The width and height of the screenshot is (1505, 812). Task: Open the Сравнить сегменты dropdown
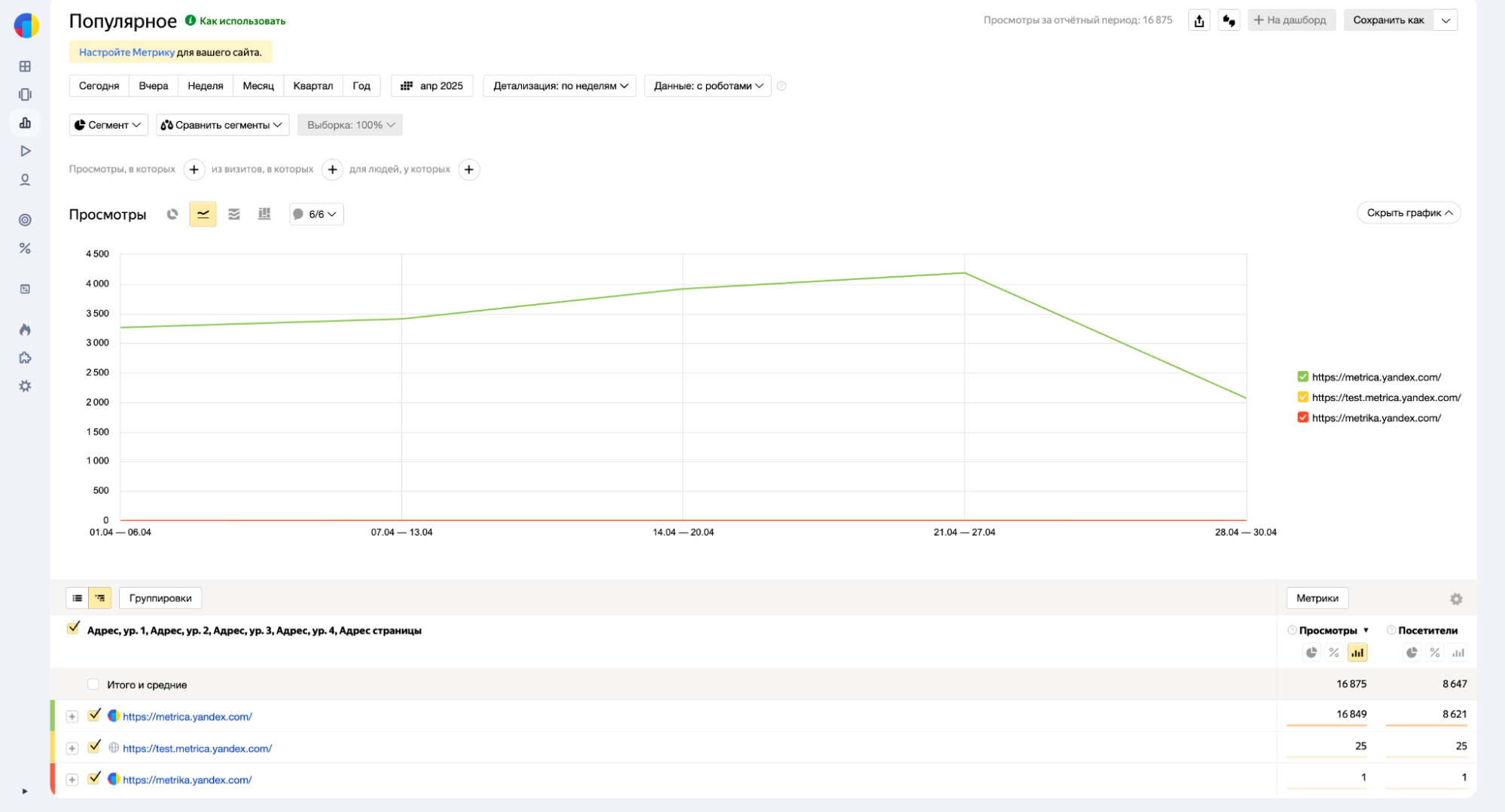(x=223, y=125)
